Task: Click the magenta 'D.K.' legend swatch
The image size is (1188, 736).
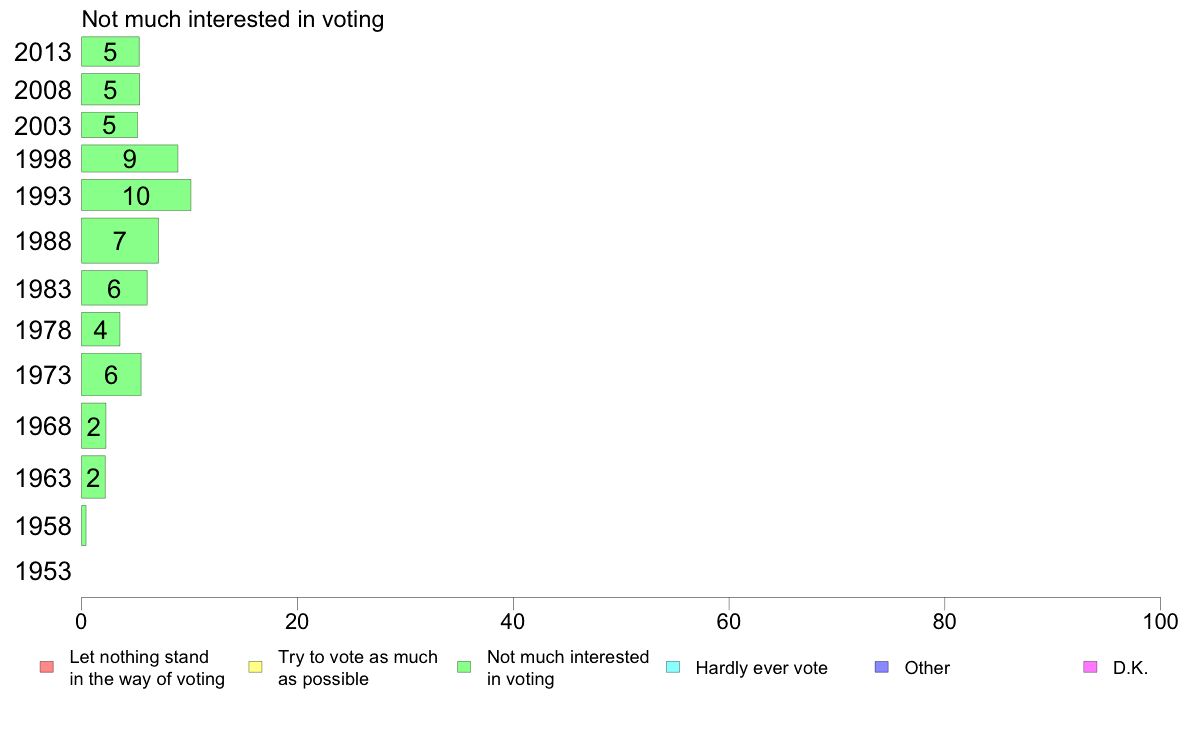Action: tap(1090, 667)
